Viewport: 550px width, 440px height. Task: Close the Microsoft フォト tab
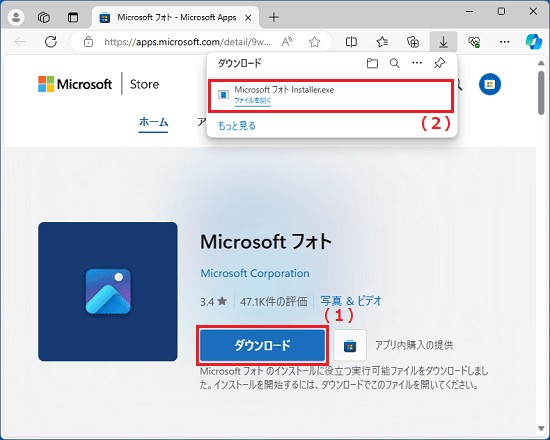(248, 18)
